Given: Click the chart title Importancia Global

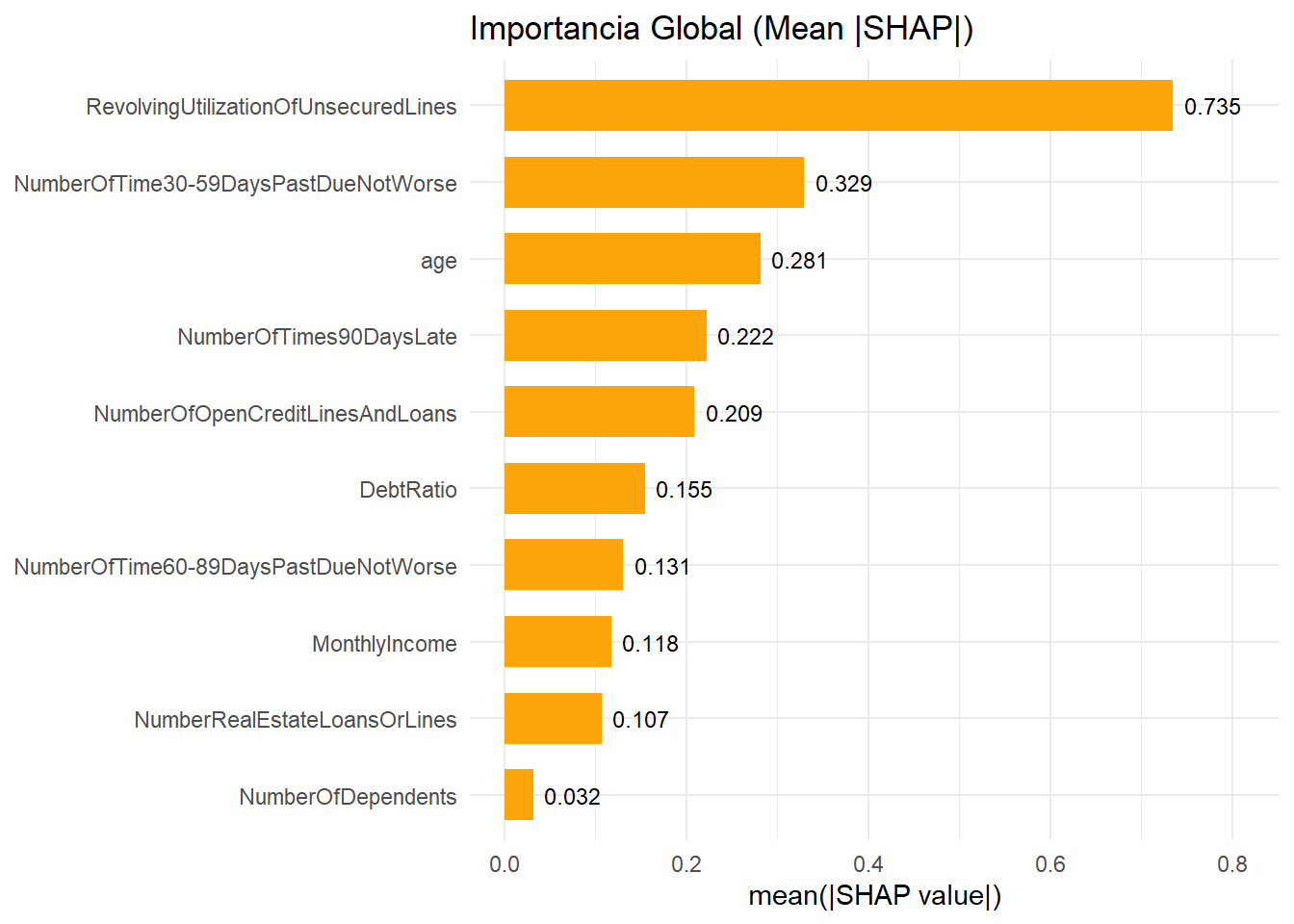Looking at the screenshot, I should pyautogui.click(x=721, y=29).
